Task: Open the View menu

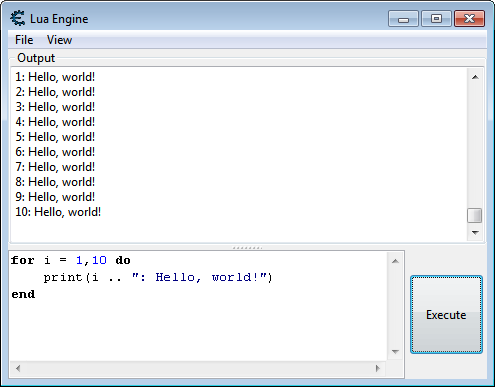Action: coord(59,40)
